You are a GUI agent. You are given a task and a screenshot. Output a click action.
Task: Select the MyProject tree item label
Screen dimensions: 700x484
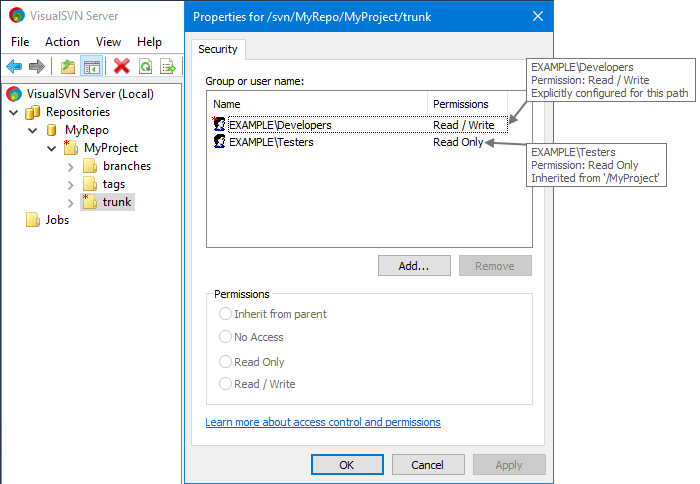click(111, 148)
